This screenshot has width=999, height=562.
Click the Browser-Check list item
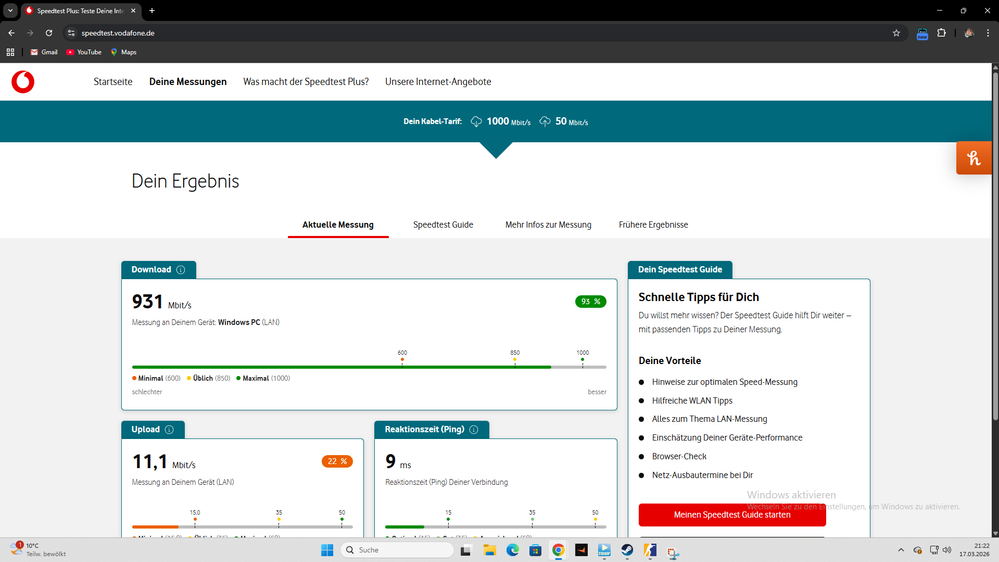tap(679, 456)
